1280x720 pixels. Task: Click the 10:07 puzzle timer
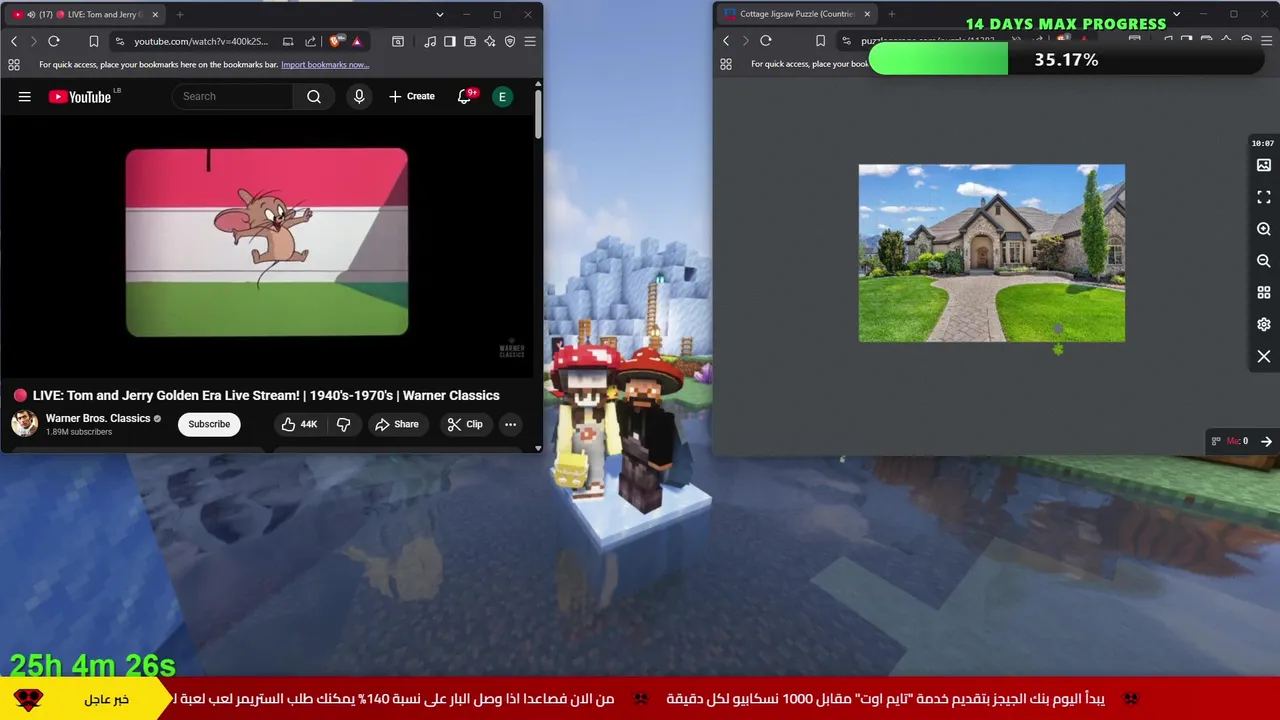1263,143
